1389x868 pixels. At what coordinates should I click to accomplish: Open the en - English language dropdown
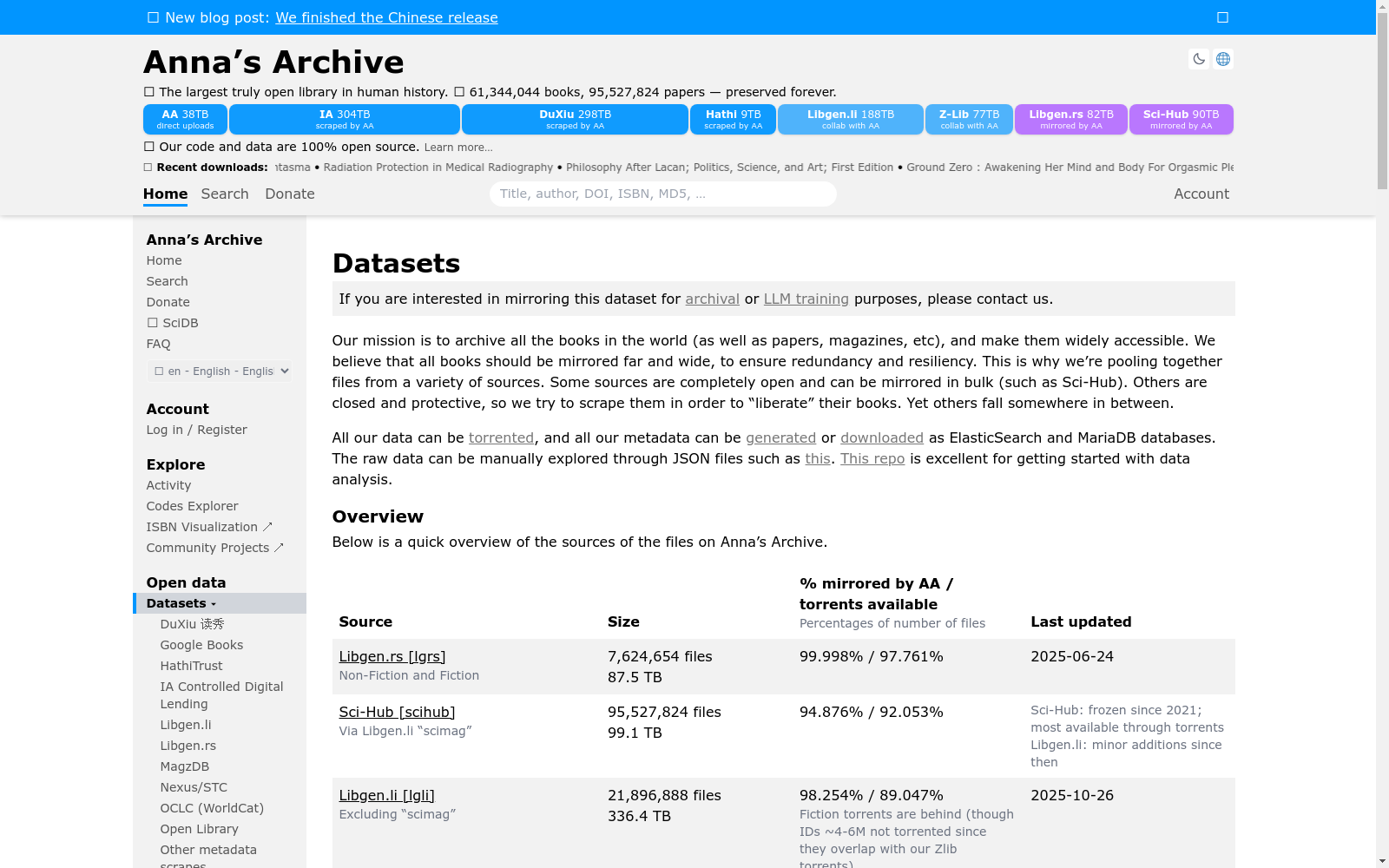pos(220,371)
